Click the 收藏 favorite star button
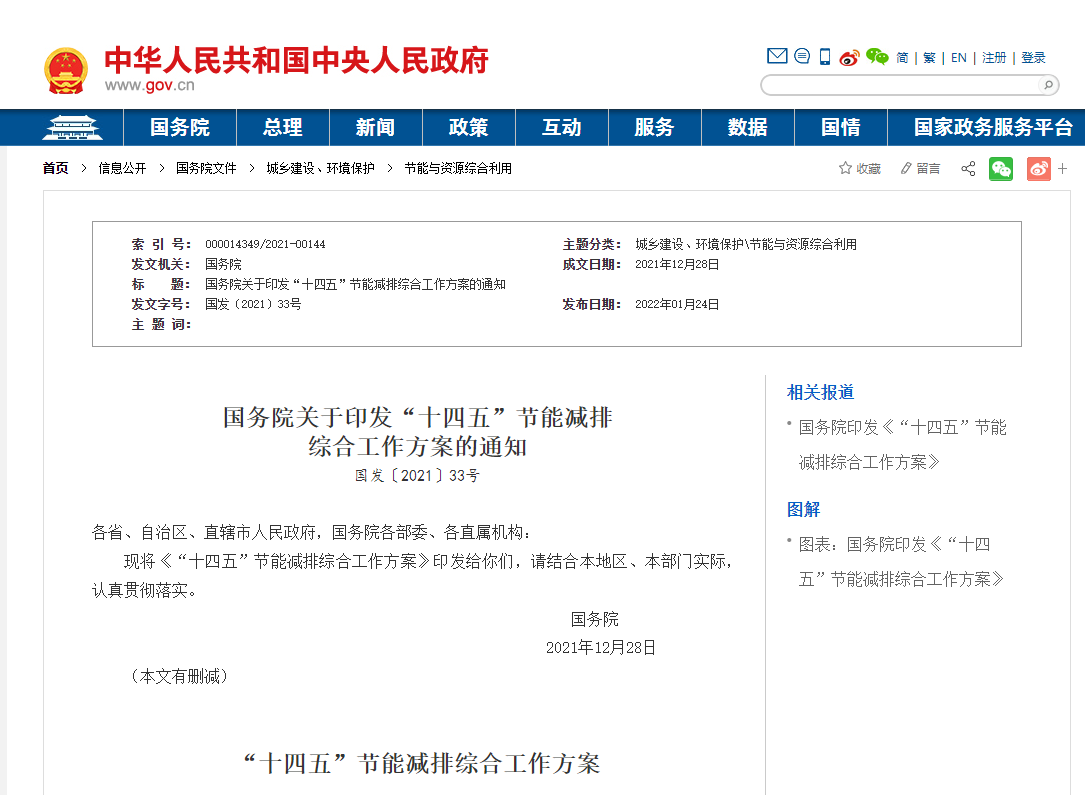The height and width of the screenshot is (795, 1085). 860,169
